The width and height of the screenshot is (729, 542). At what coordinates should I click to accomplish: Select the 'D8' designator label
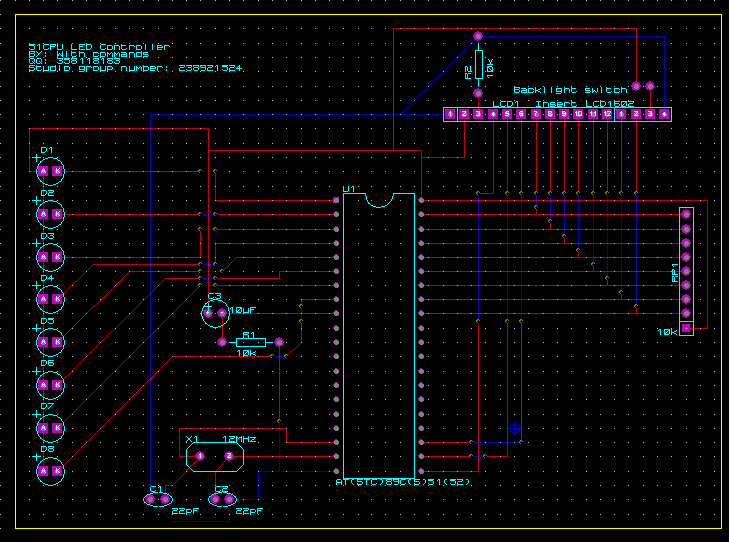tap(47, 449)
